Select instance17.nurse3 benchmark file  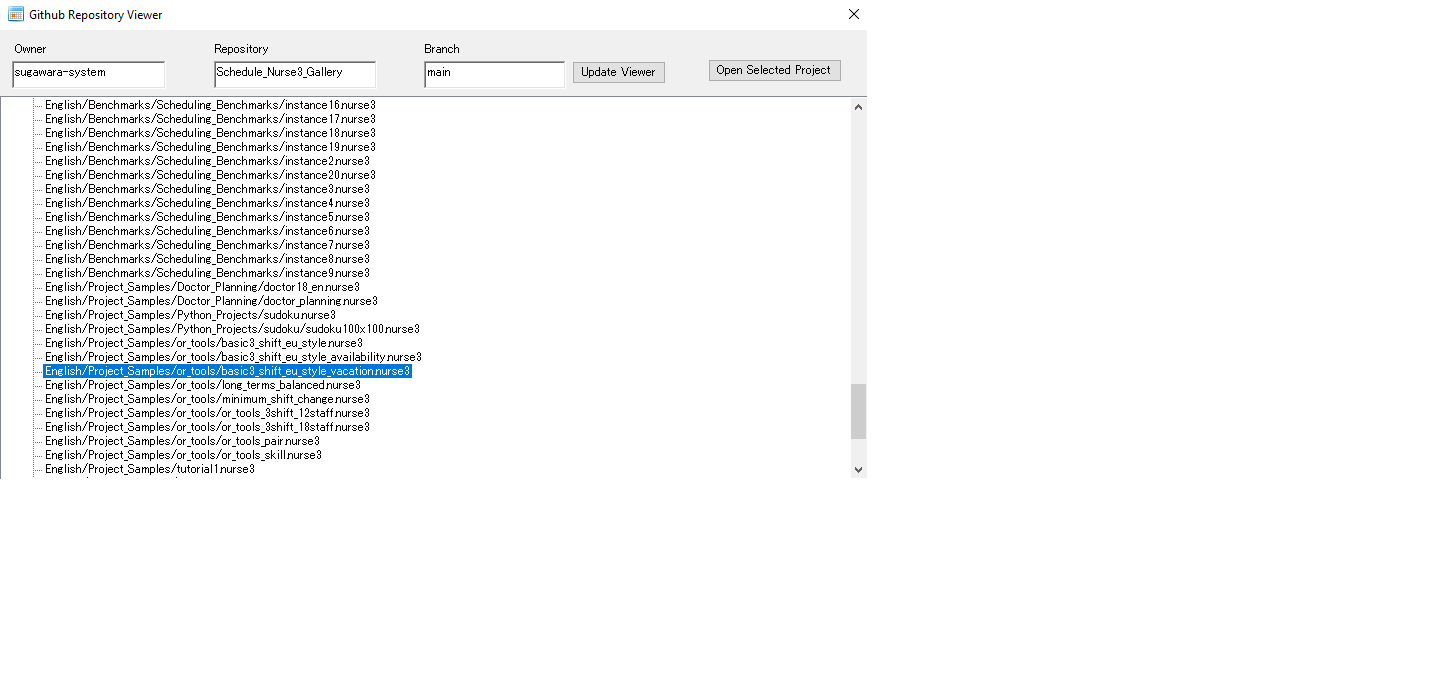pyautogui.click(x=210, y=119)
